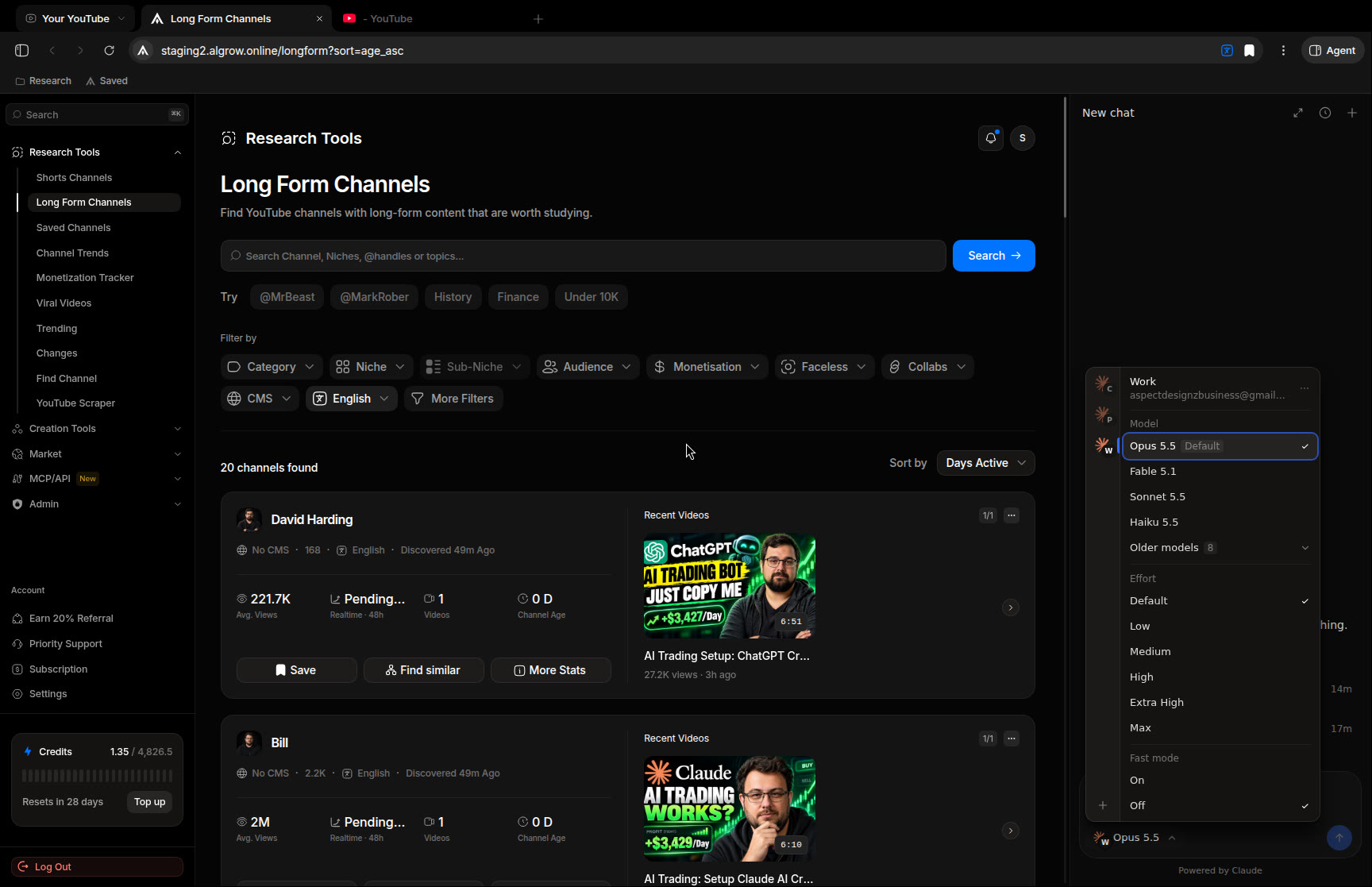The width and height of the screenshot is (1372, 887).
Task: Click Top up credits button
Action: [x=149, y=802]
